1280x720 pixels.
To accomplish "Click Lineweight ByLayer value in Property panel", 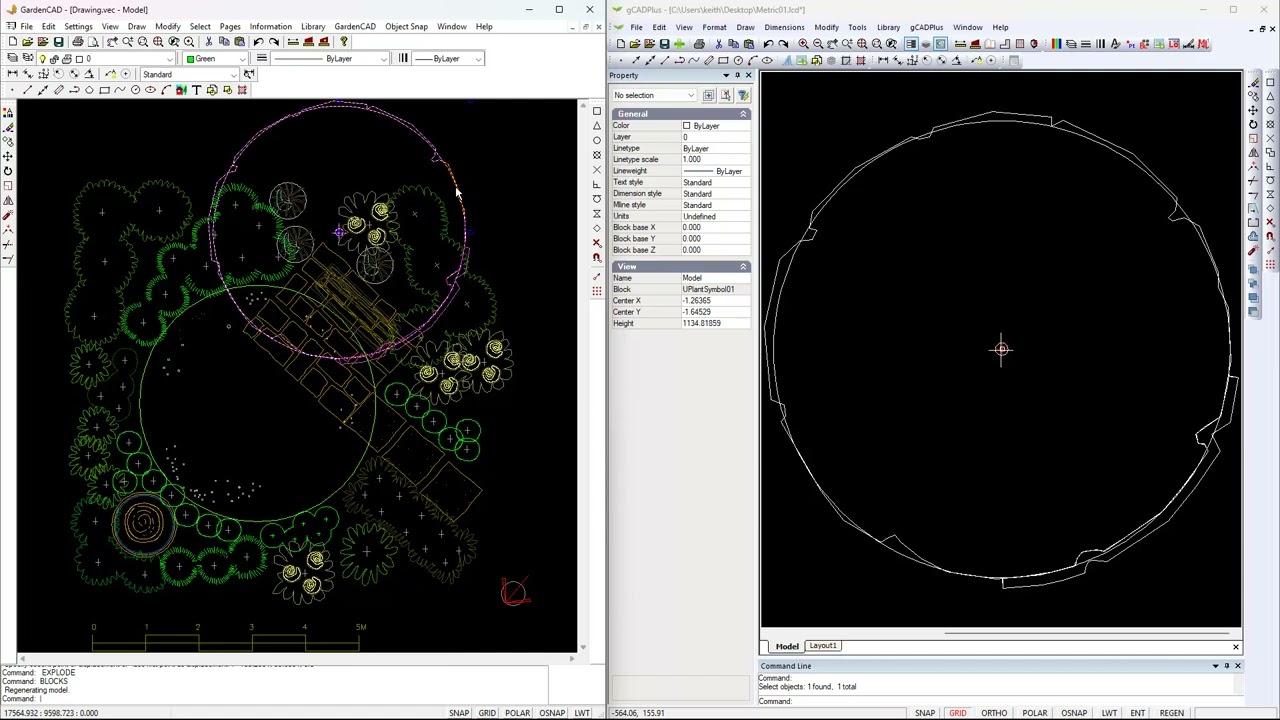I will click(x=715, y=171).
